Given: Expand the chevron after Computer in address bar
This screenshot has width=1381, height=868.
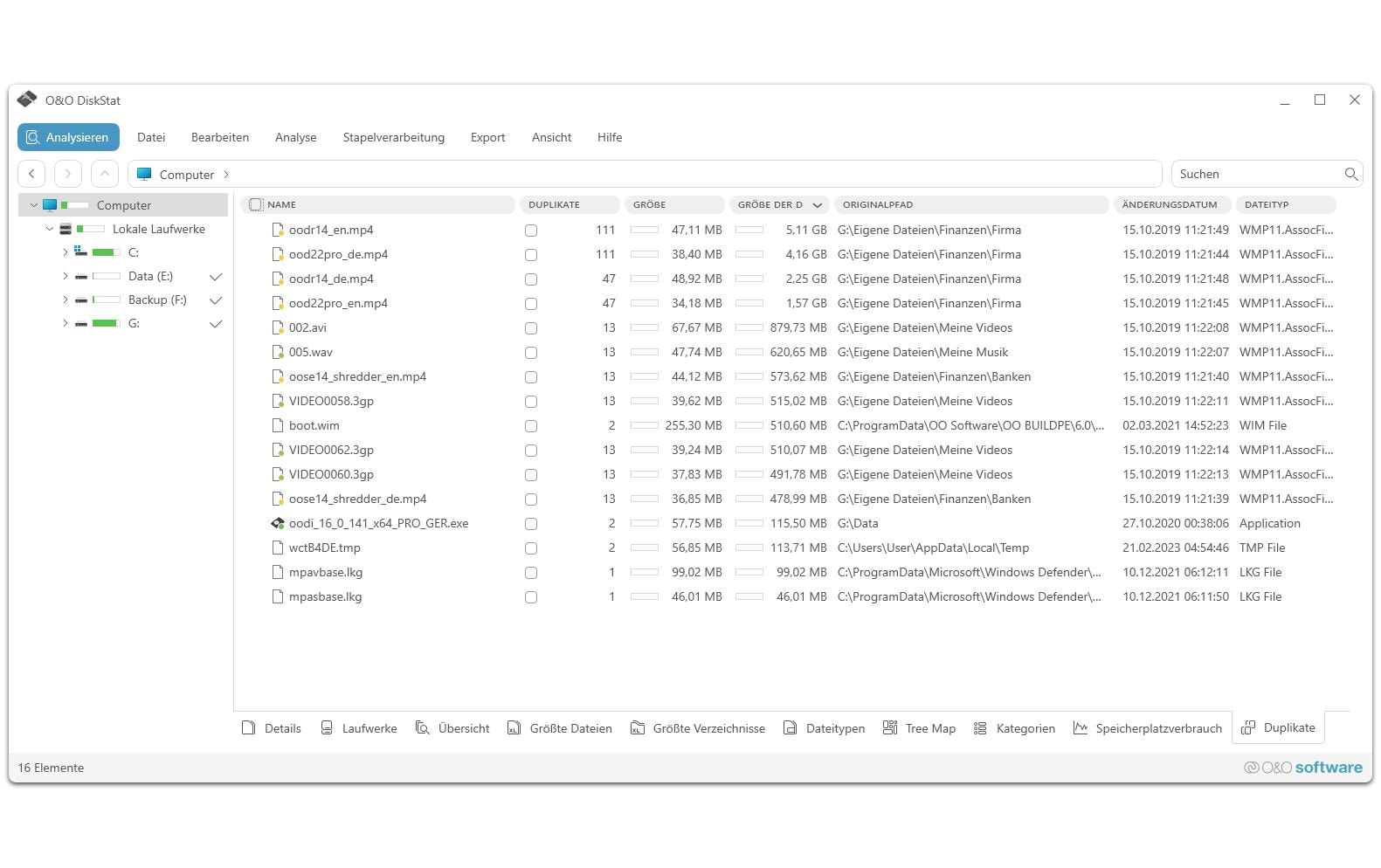Looking at the screenshot, I should 226,174.
